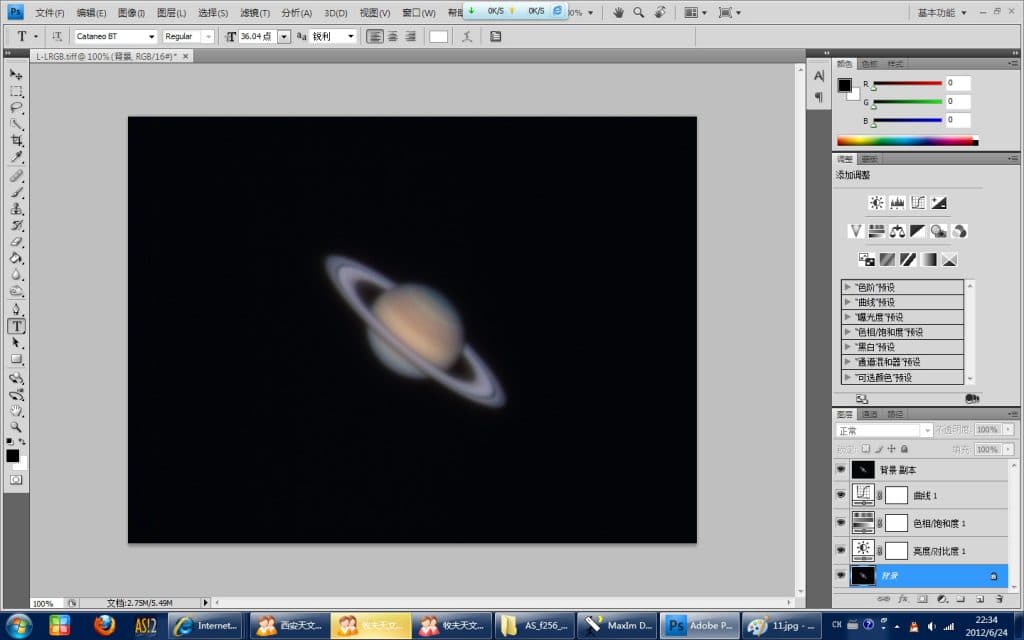Add a Levels adjustment from the Adjustments panel
Image resolution: width=1024 pixels, height=640 pixels.
[897, 202]
